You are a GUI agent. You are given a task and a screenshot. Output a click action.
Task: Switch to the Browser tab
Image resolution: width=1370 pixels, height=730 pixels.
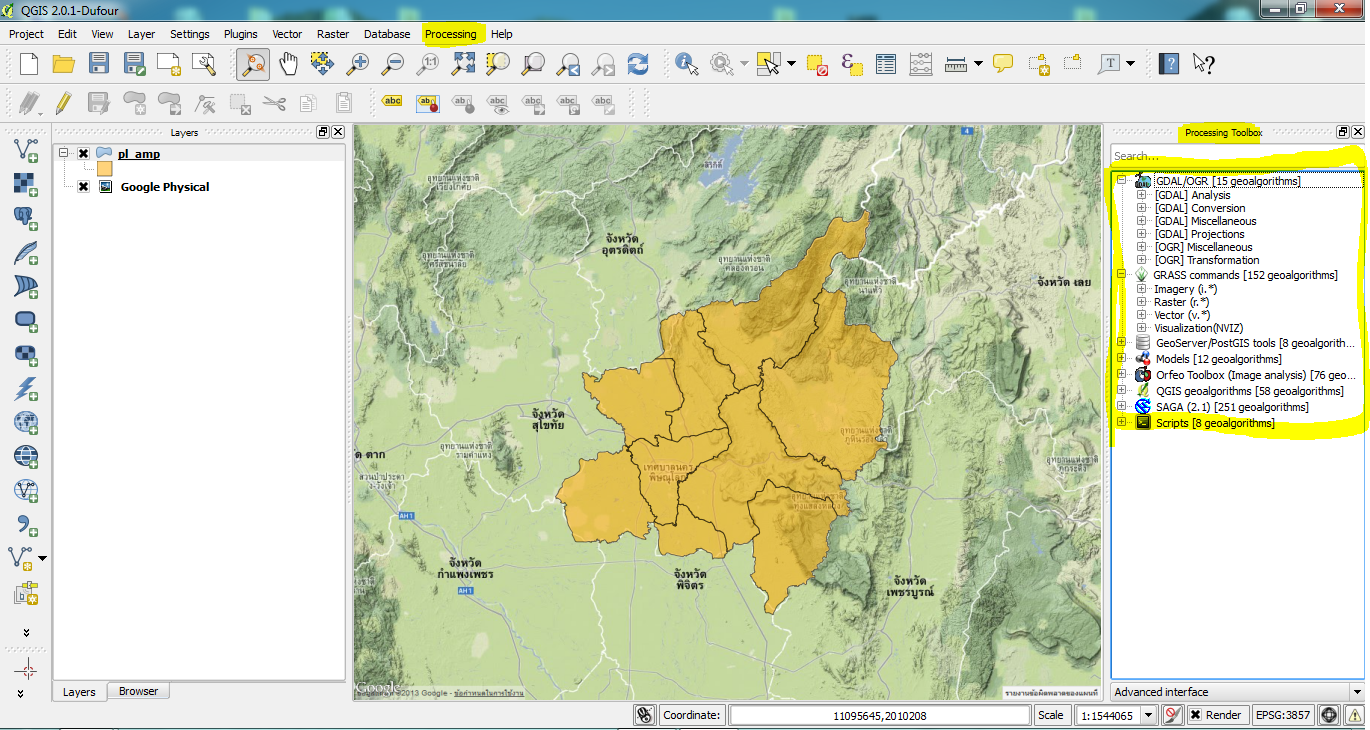138,691
